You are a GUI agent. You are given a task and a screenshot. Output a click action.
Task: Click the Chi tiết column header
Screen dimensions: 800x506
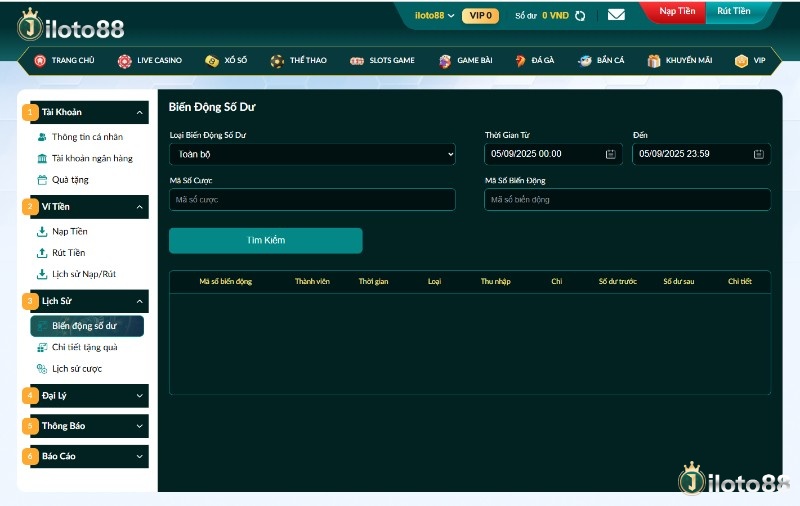[x=740, y=282]
